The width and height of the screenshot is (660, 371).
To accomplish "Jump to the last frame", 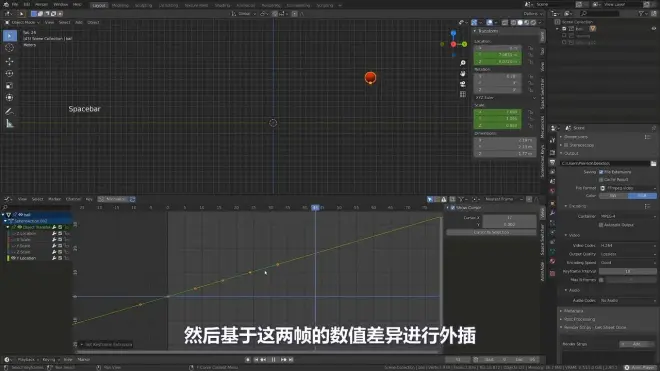I will pos(290,360).
